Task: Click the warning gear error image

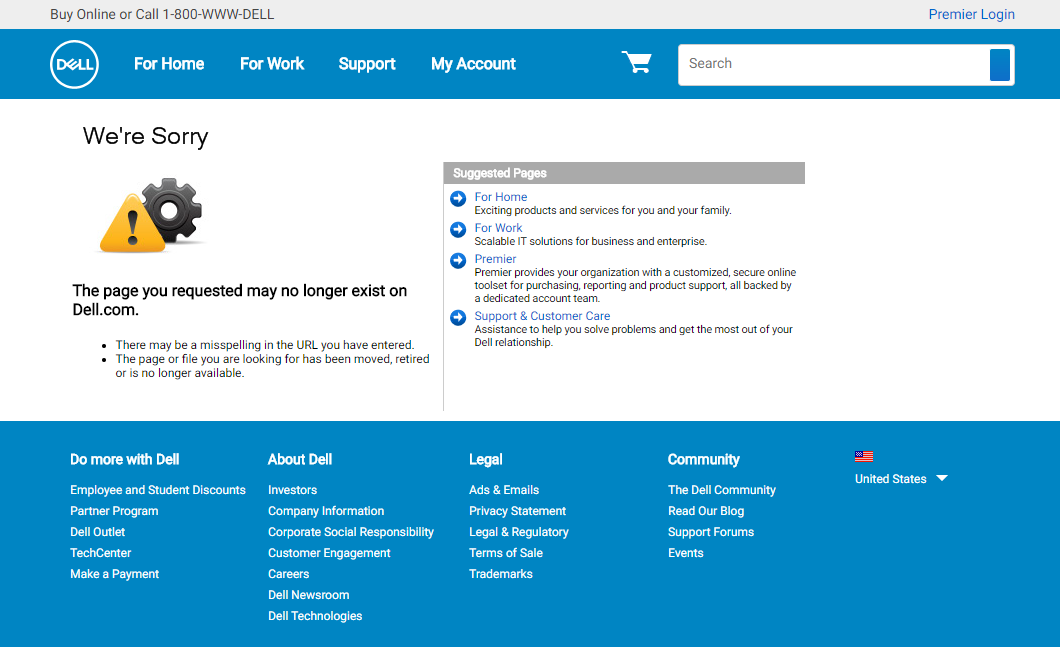Action: 151,216
